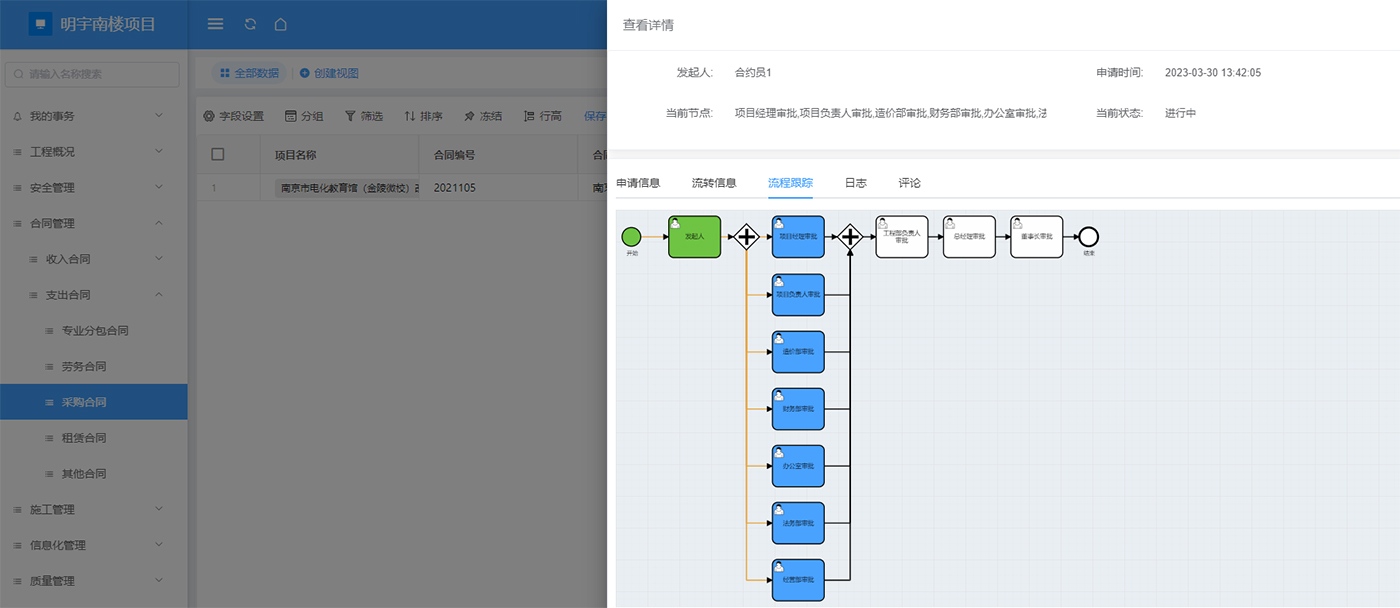Select the 经营部审批 flow node
The height and width of the screenshot is (608, 1400).
[x=798, y=580]
